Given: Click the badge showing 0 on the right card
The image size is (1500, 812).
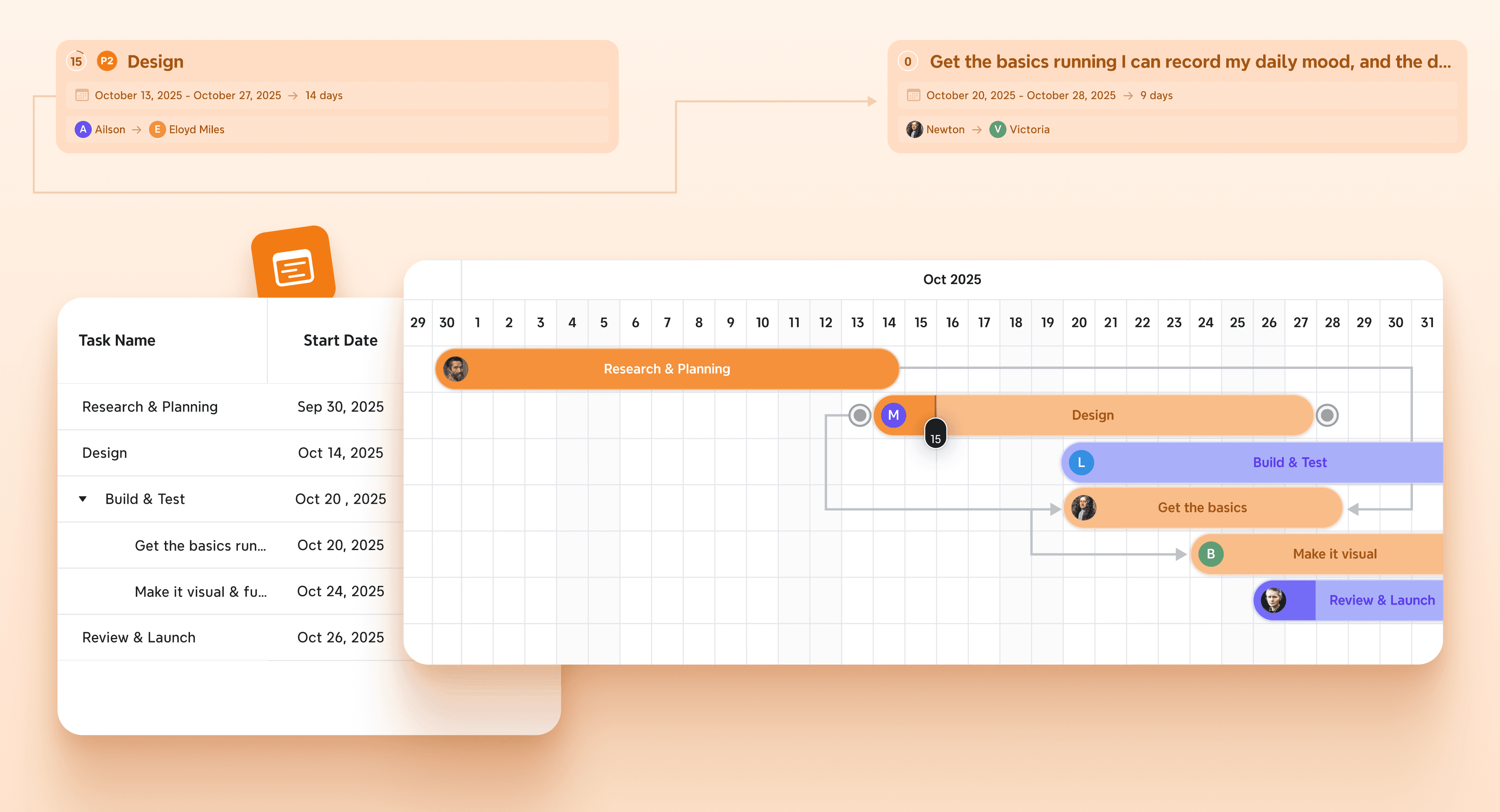Looking at the screenshot, I should tap(908, 60).
